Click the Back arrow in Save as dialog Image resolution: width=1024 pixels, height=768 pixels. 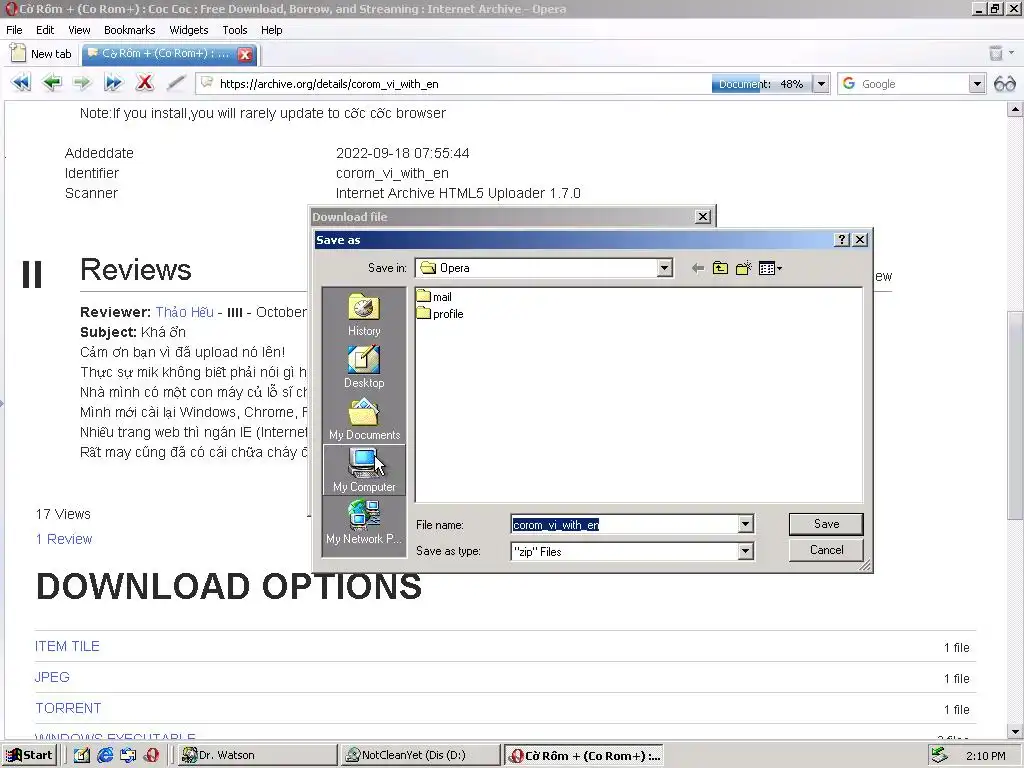coord(697,268)
